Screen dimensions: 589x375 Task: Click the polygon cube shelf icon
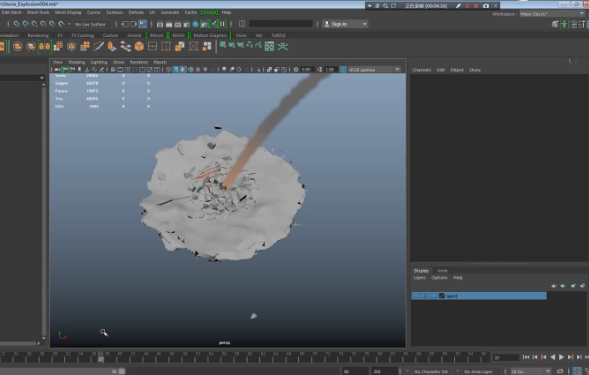click(x=139, y=46)
